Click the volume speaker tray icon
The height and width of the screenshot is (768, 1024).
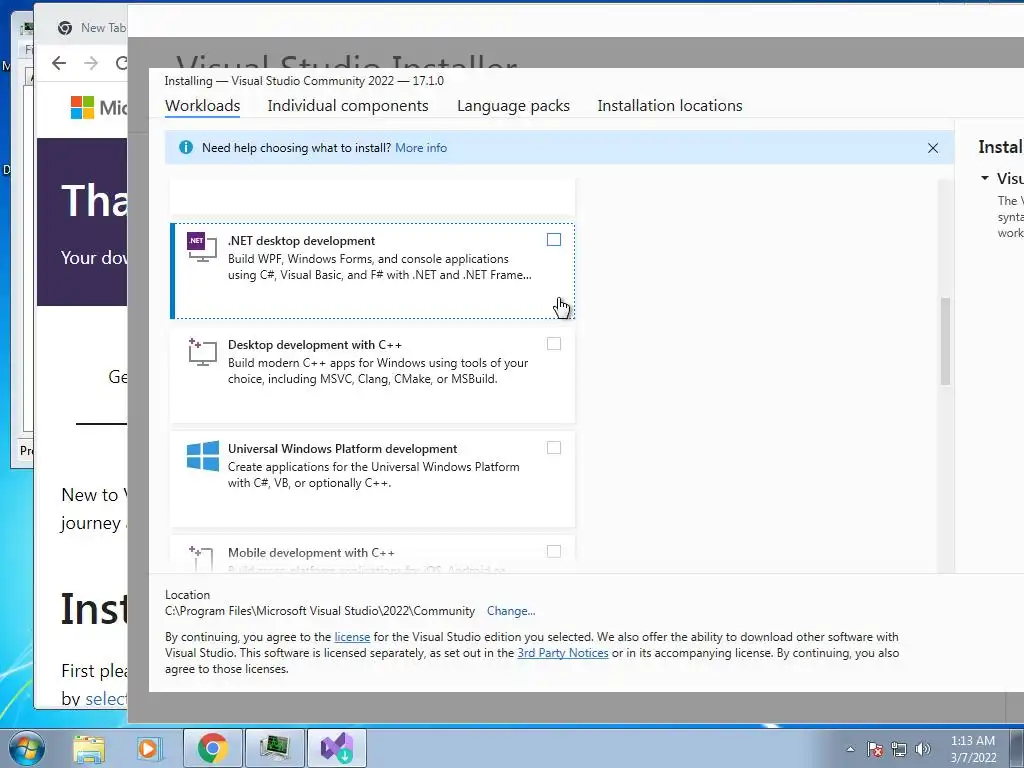coord(923,749)
